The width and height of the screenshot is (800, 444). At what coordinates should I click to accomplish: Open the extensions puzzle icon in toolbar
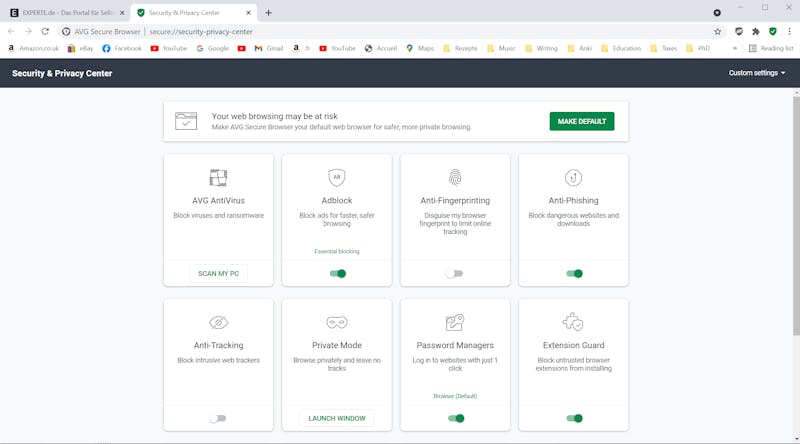point(756,32)
